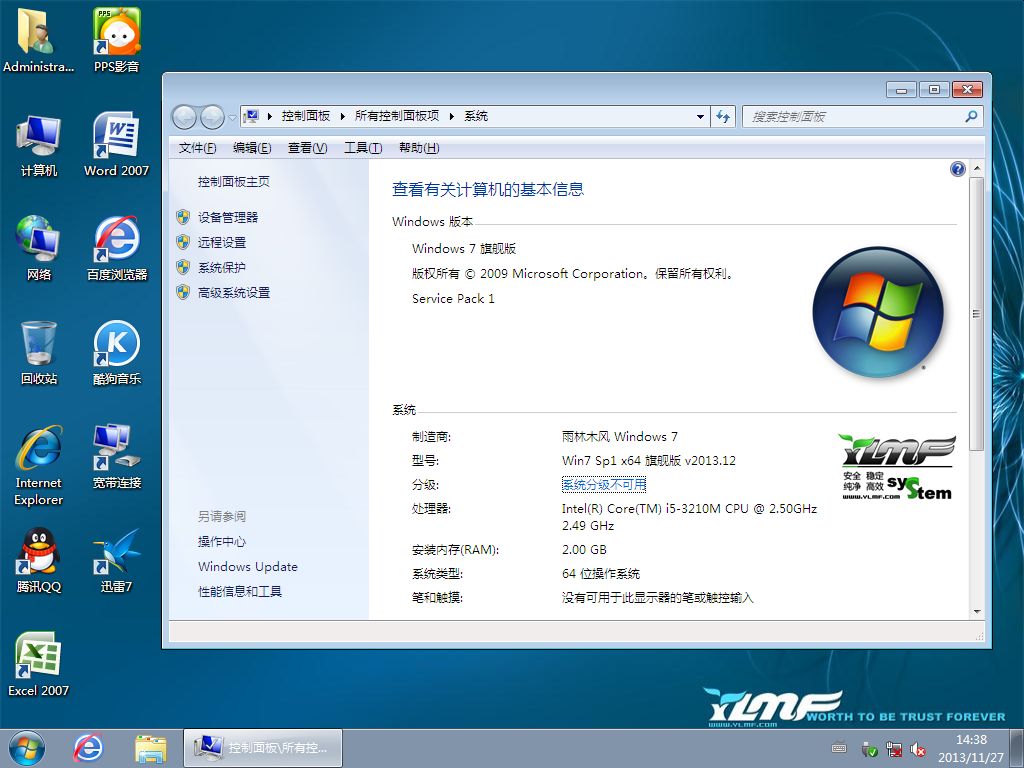Click the 控制面板 breadcrumb segment

coord(306,116)
